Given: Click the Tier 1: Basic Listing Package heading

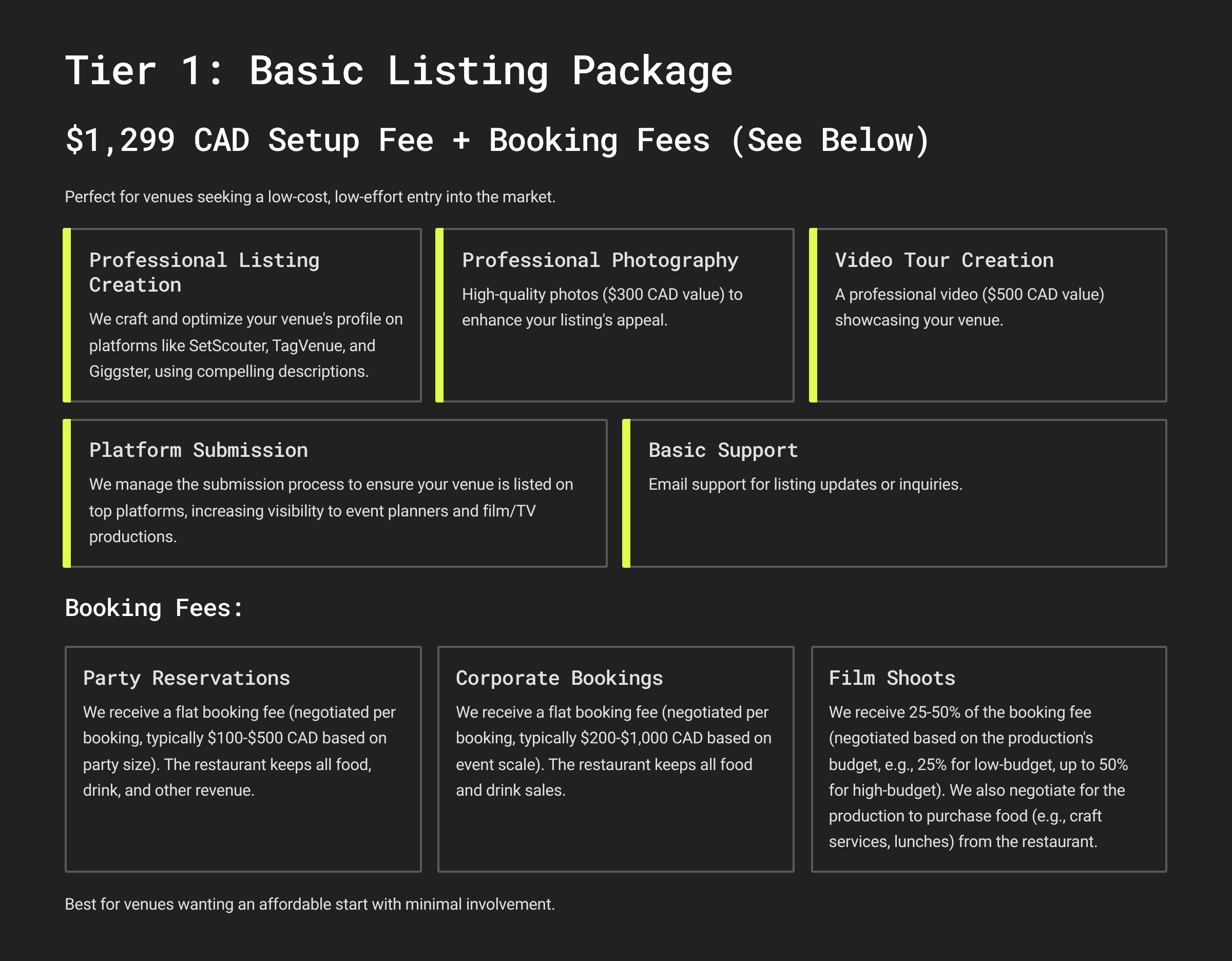Looking at the screenshot, I should click(x=398, y=71).
